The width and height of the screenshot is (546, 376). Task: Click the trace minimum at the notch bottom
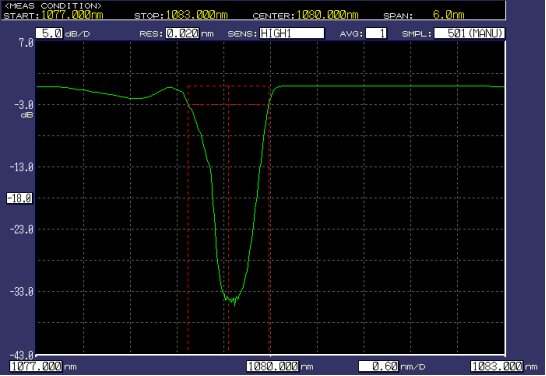point(235,305)
